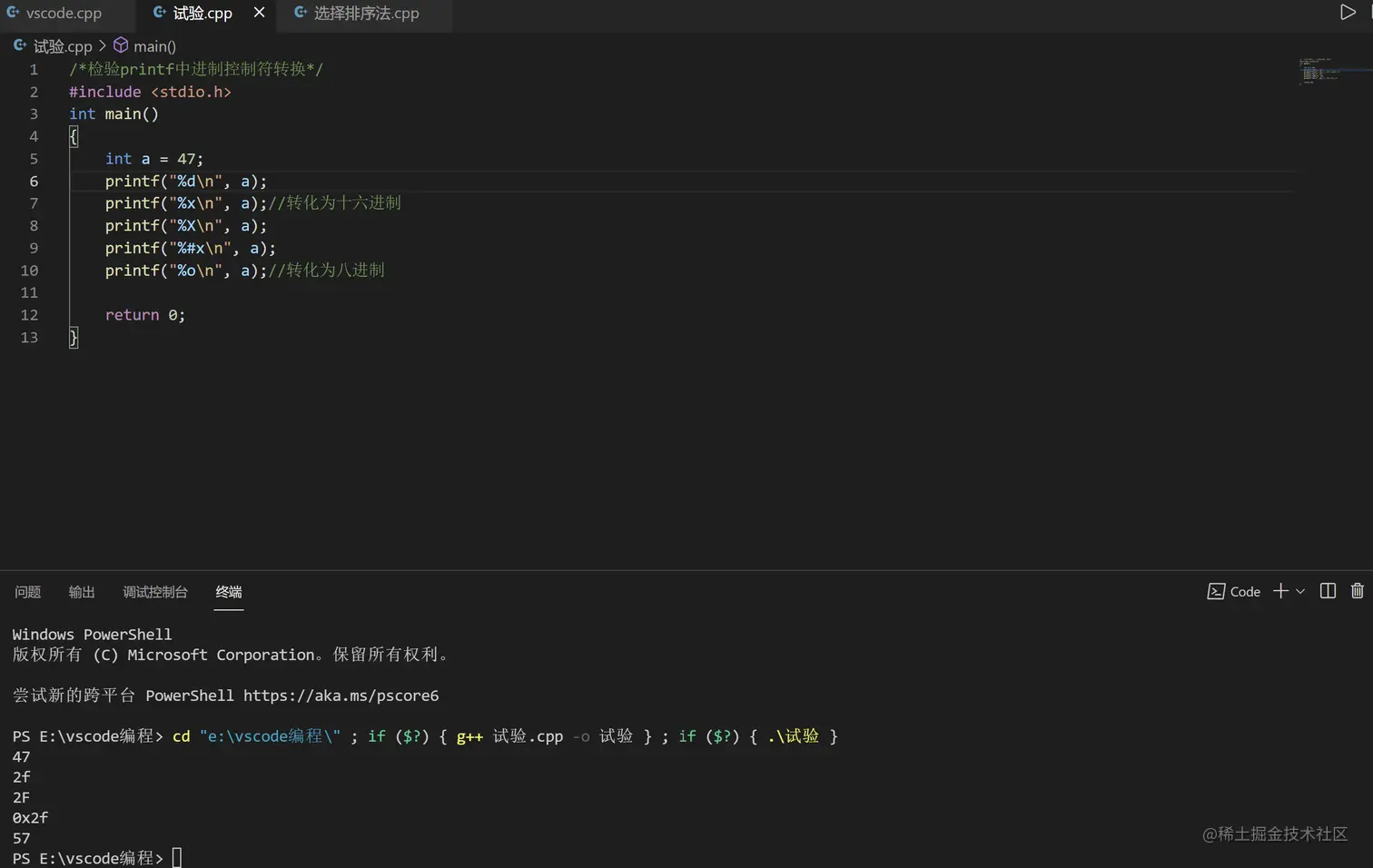Select the 终端 panel tab
The image size is (1373, 868).
point(229,592)
